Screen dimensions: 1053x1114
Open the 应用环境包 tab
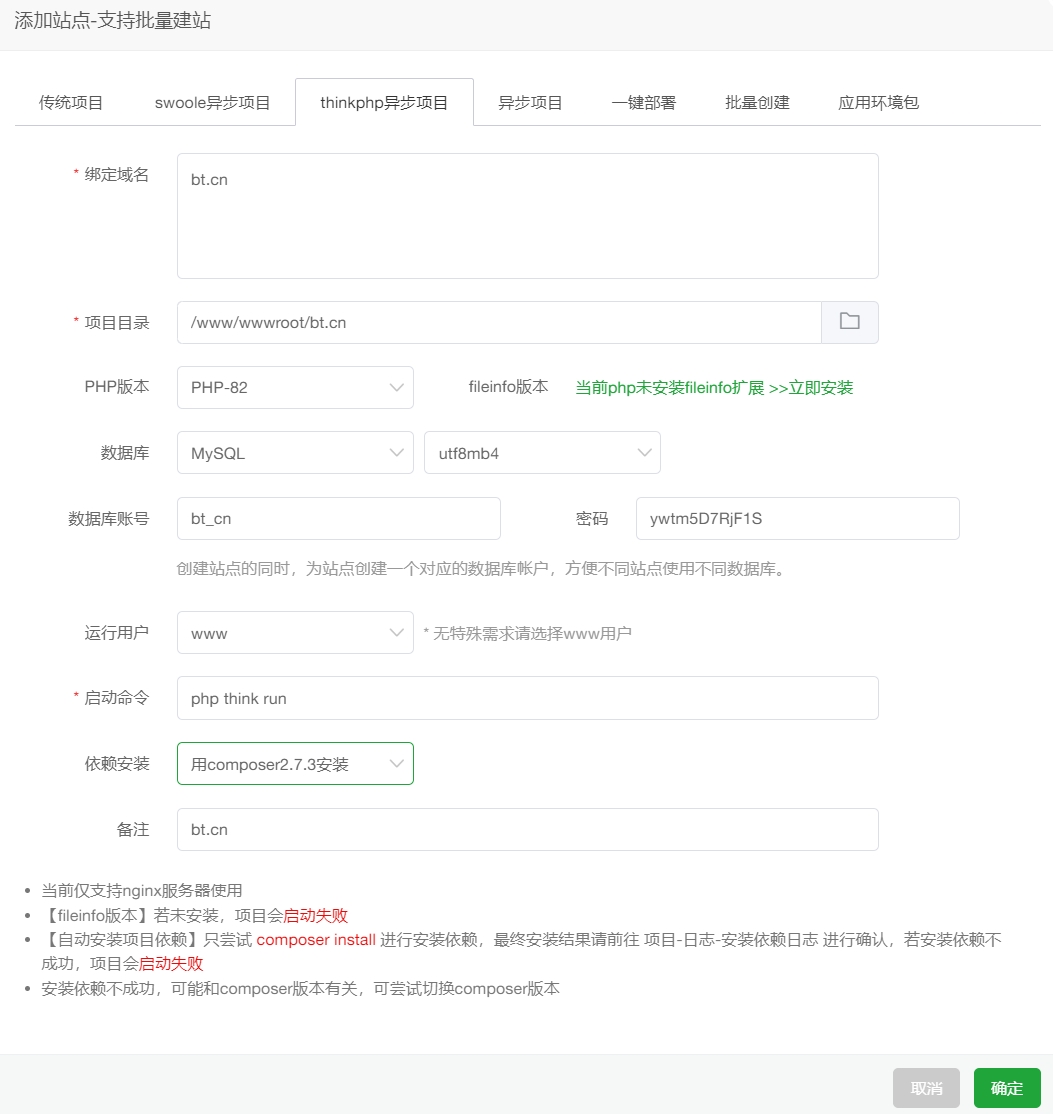point(877,101)
